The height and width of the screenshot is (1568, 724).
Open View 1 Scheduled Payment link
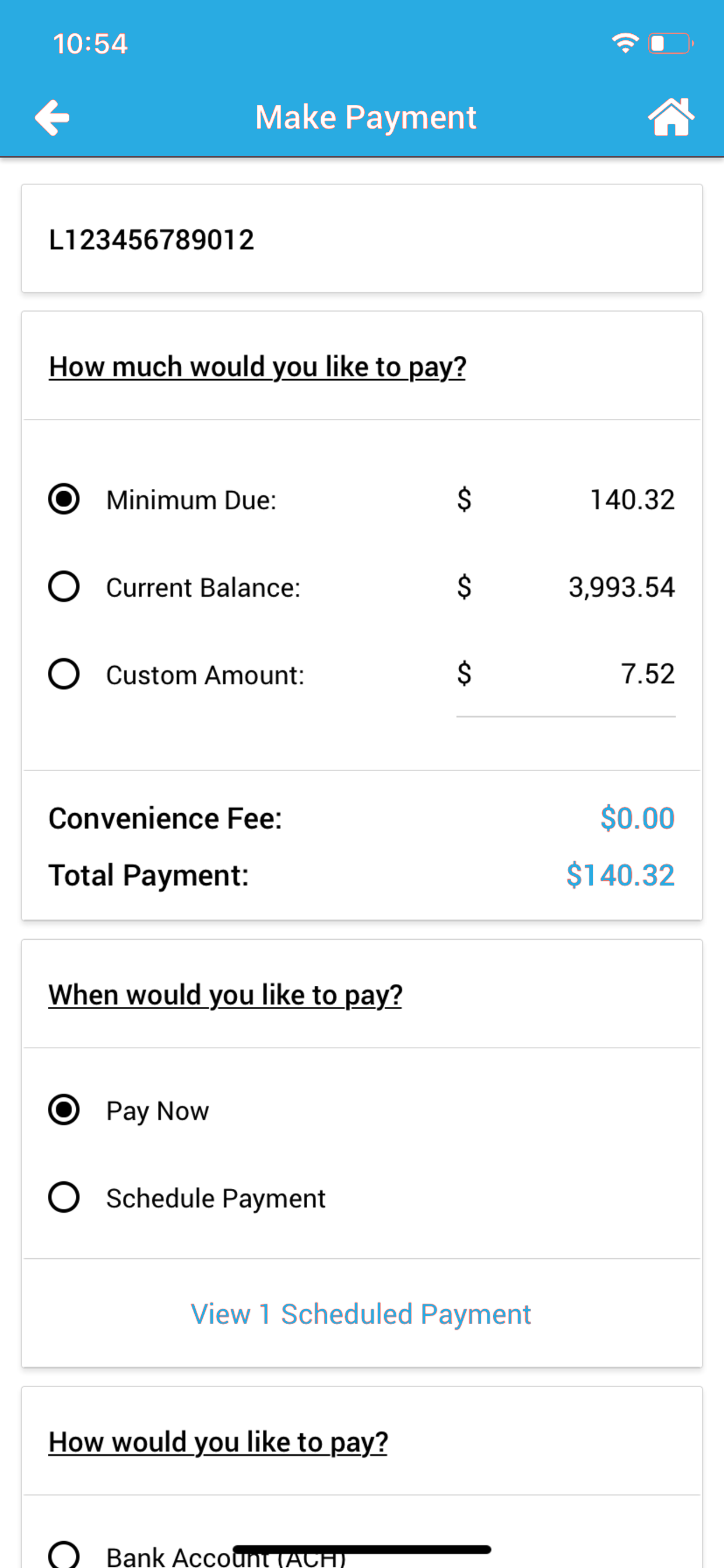pos(361,1314)
